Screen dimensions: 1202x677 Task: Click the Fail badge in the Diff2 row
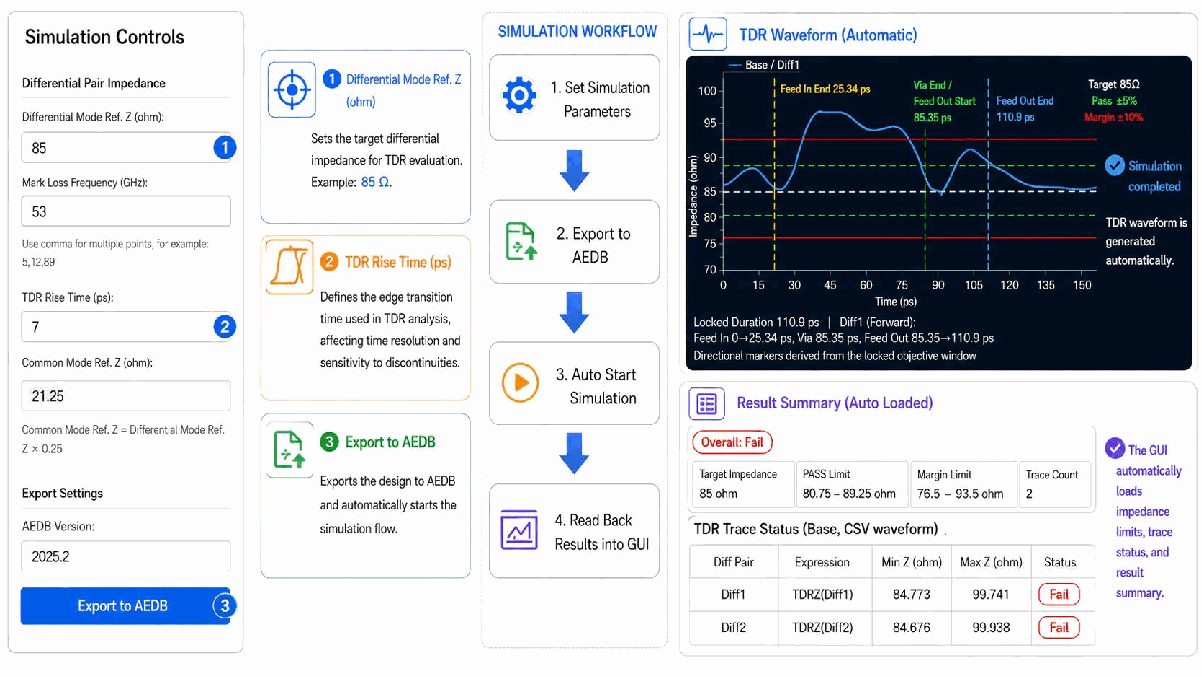1060,628
